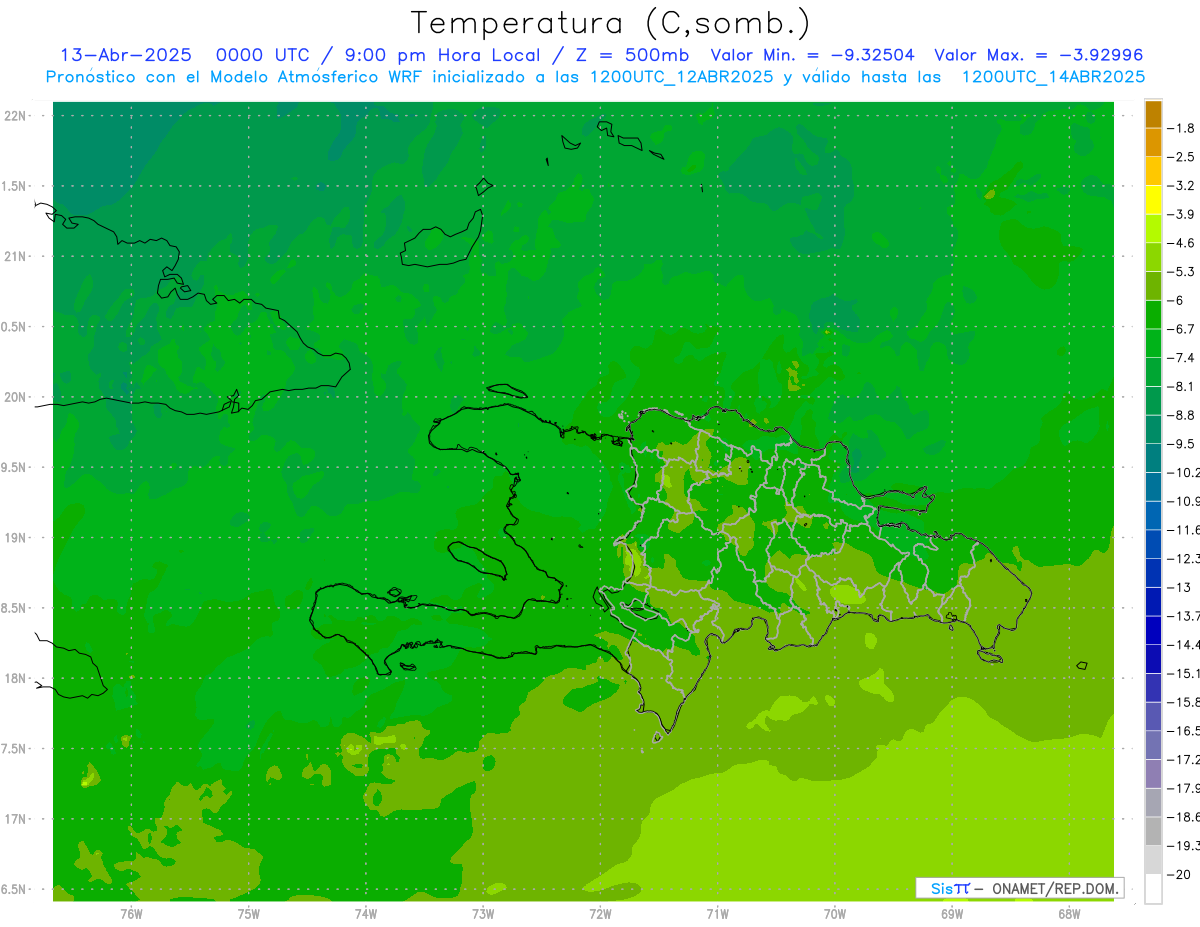The height and width of the screenshot is (927, 1200).
Task: Click the dark orange swatch above -1.8
Action: [x=1153, y=114]
